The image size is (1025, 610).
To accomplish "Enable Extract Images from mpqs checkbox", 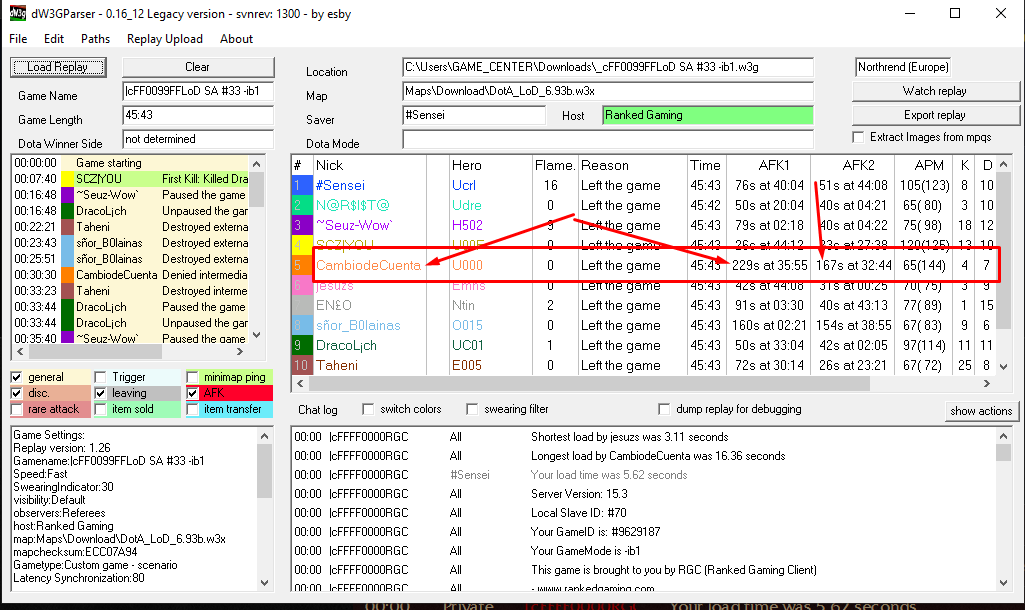I will 858,137.
